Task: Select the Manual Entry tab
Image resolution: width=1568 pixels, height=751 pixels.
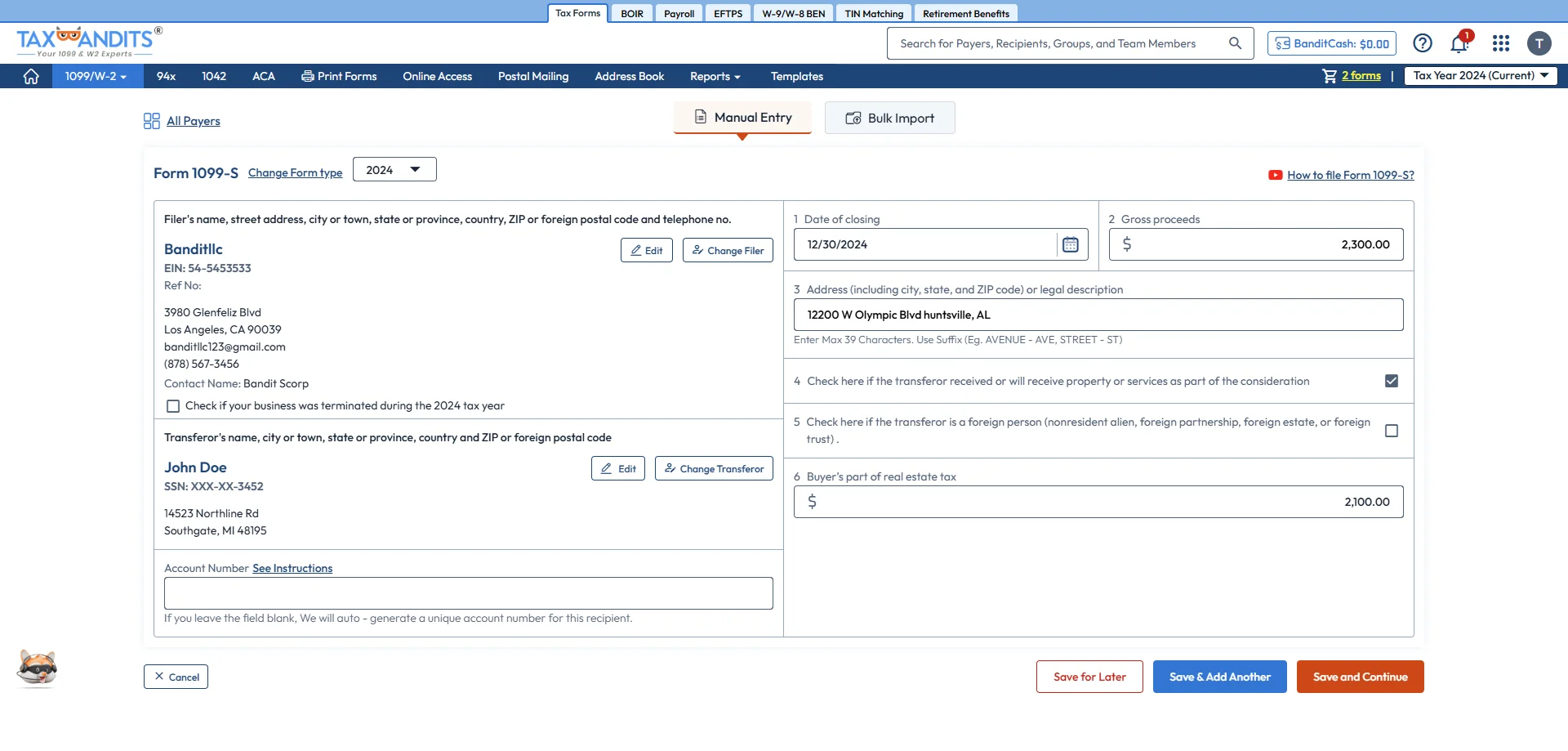Action: [742, 118]
